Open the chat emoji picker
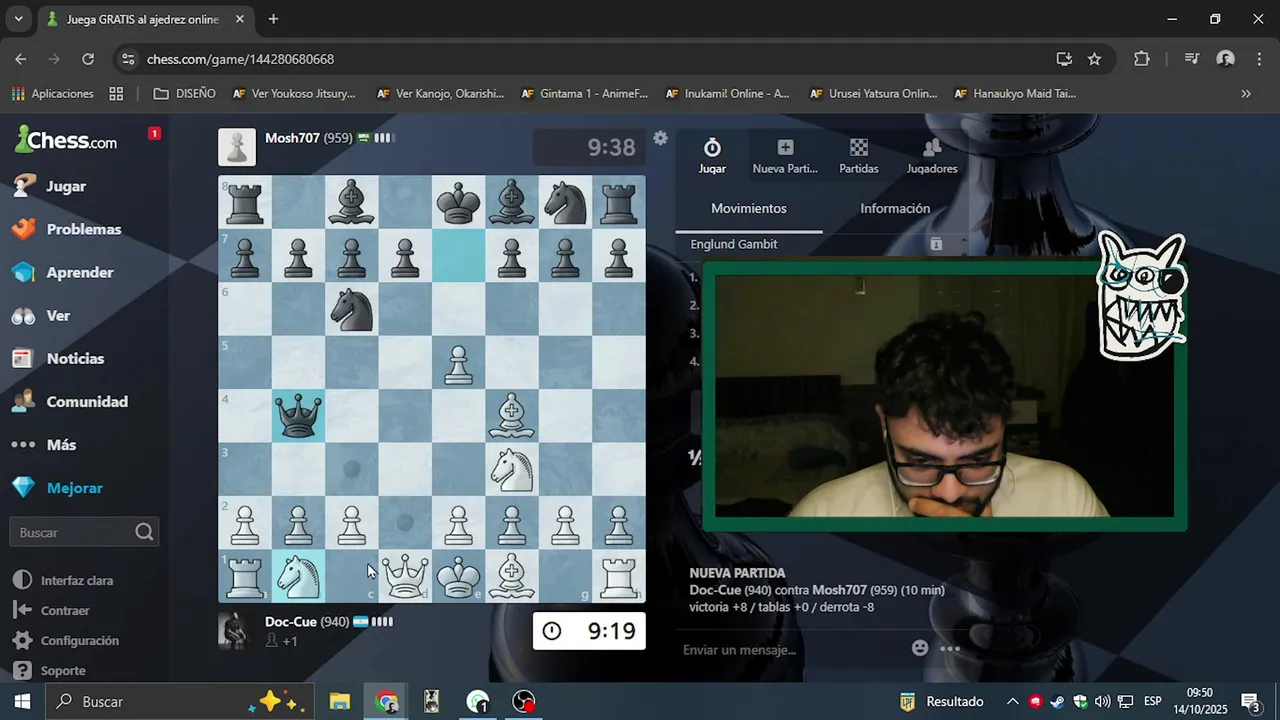Viewport: 1280px width, 720px height. click(x=920, y=648)
